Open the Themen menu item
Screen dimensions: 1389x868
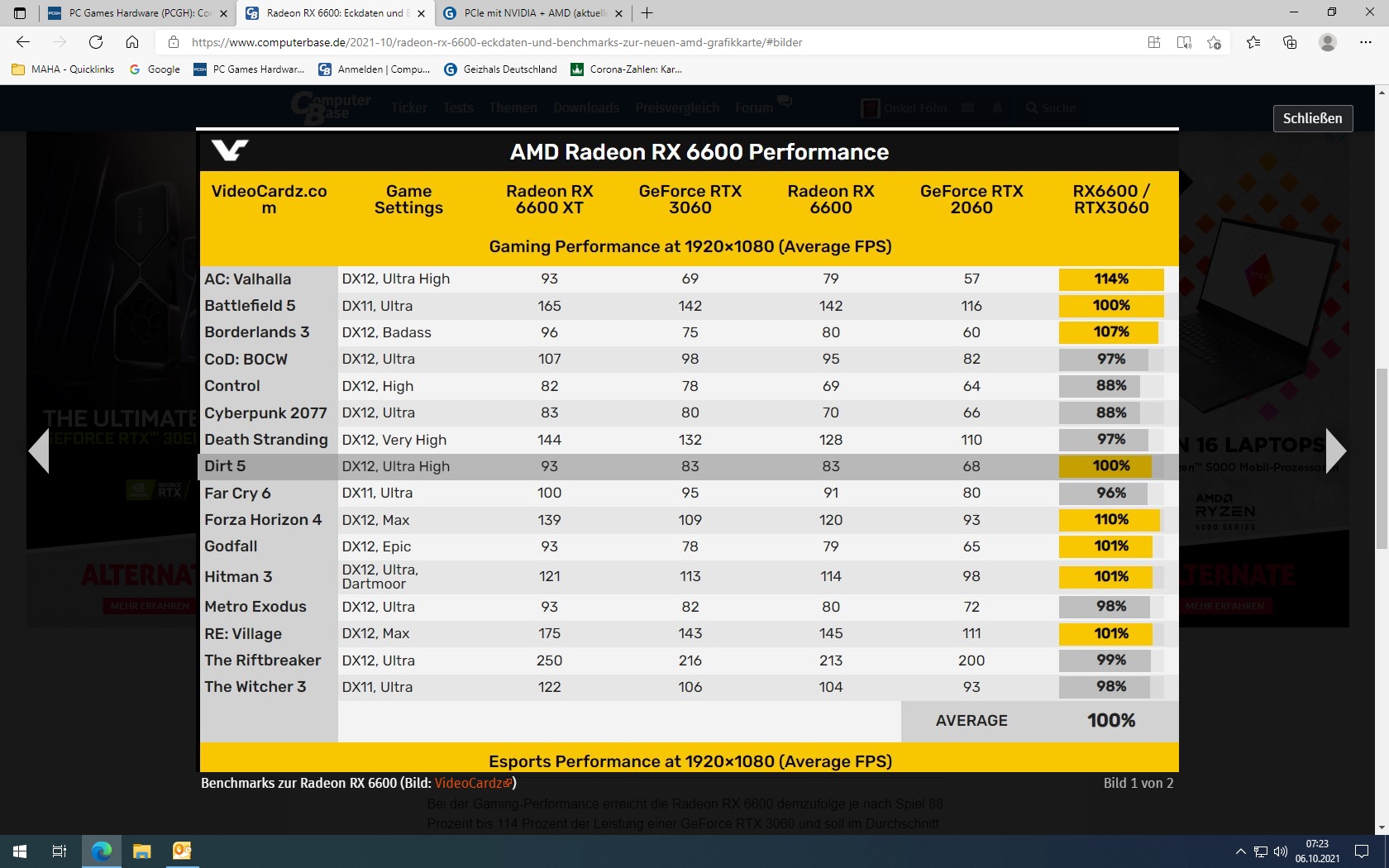[x=513, y=107]
